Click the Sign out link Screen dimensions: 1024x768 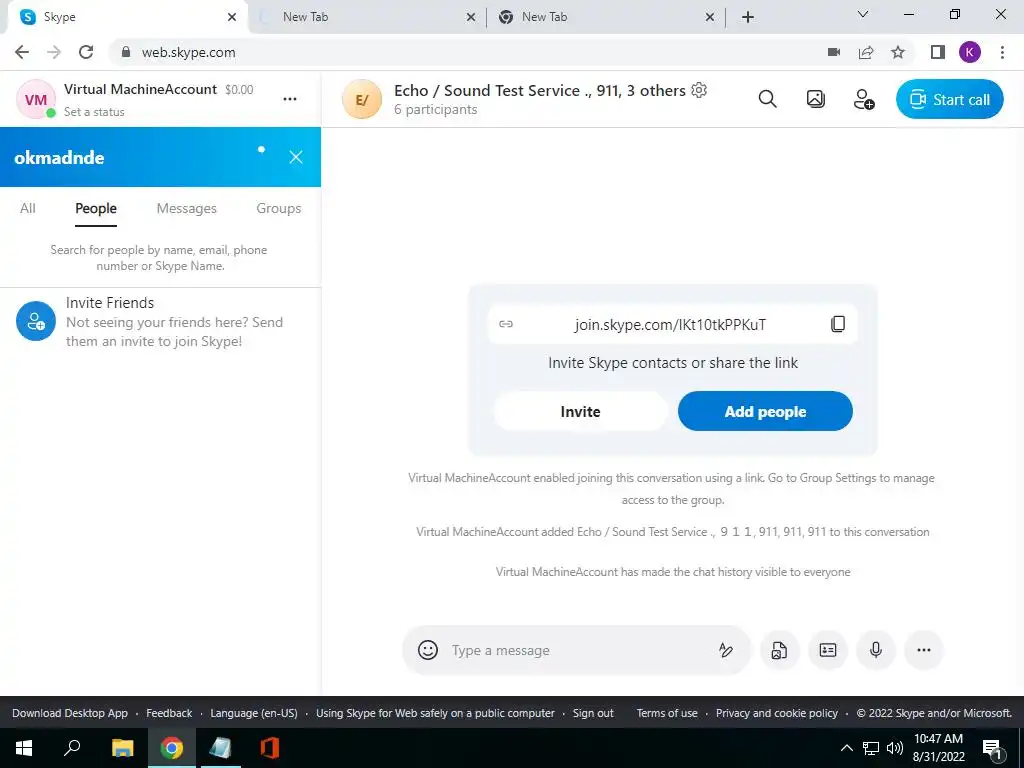coord(593,713)
